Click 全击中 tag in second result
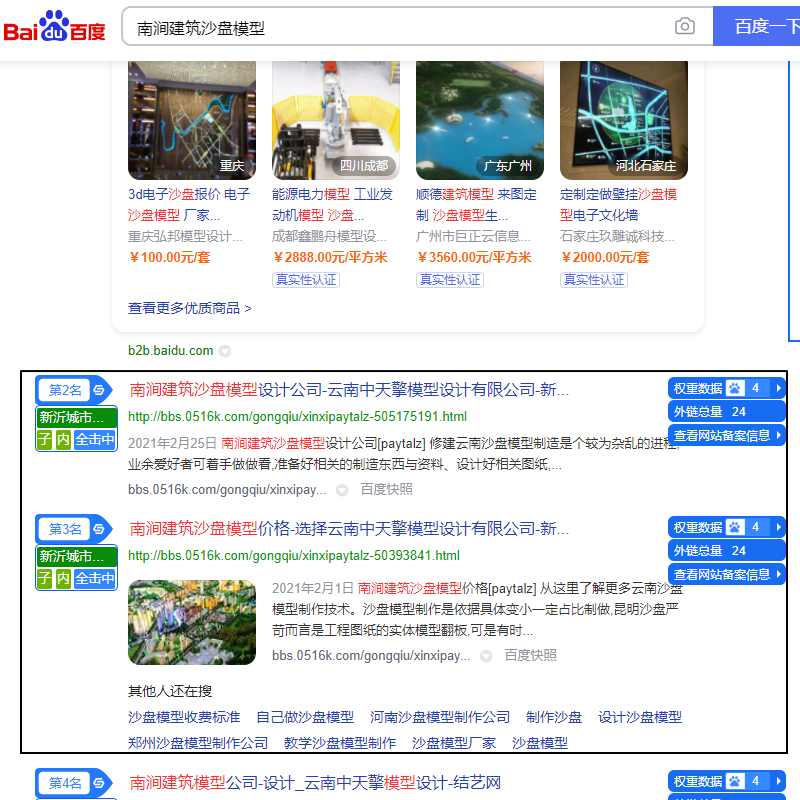Image resolution: width=800 pixels, height=800 pixels. (x=95, y=439)
